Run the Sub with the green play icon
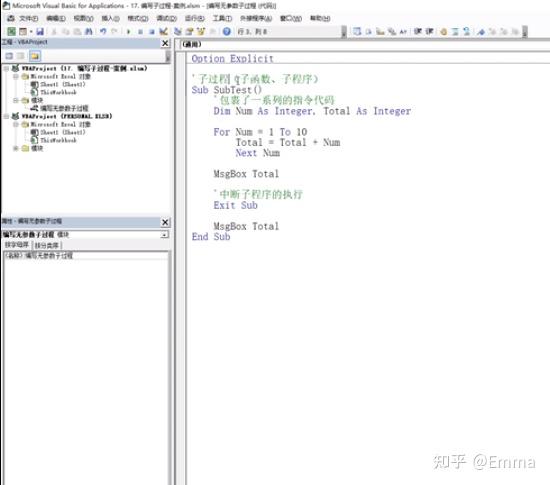The height and width of the screenshot is (485, 550). tap(128, 32)
